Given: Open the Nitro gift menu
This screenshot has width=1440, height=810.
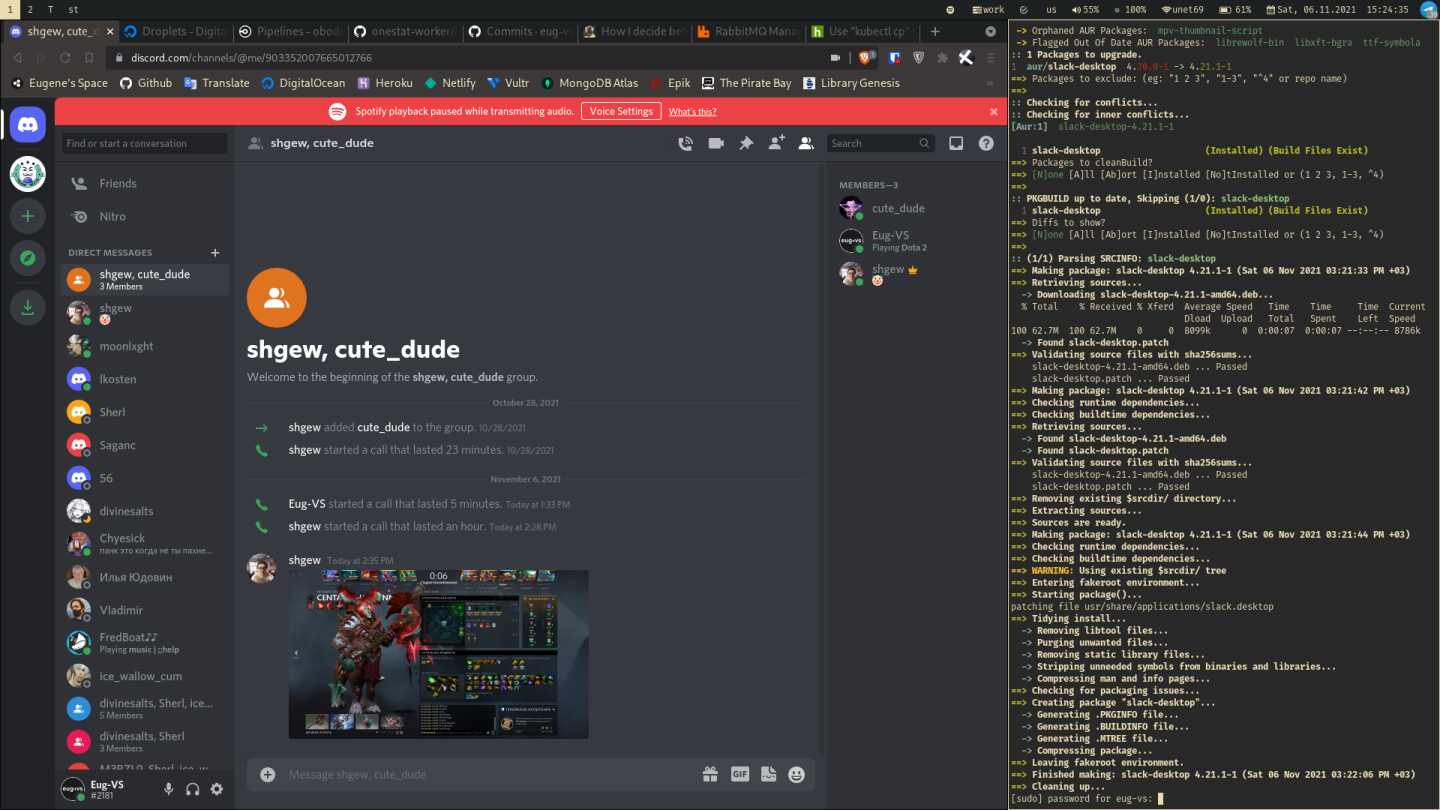Looking at the screenshot, I should click(710, 773).
